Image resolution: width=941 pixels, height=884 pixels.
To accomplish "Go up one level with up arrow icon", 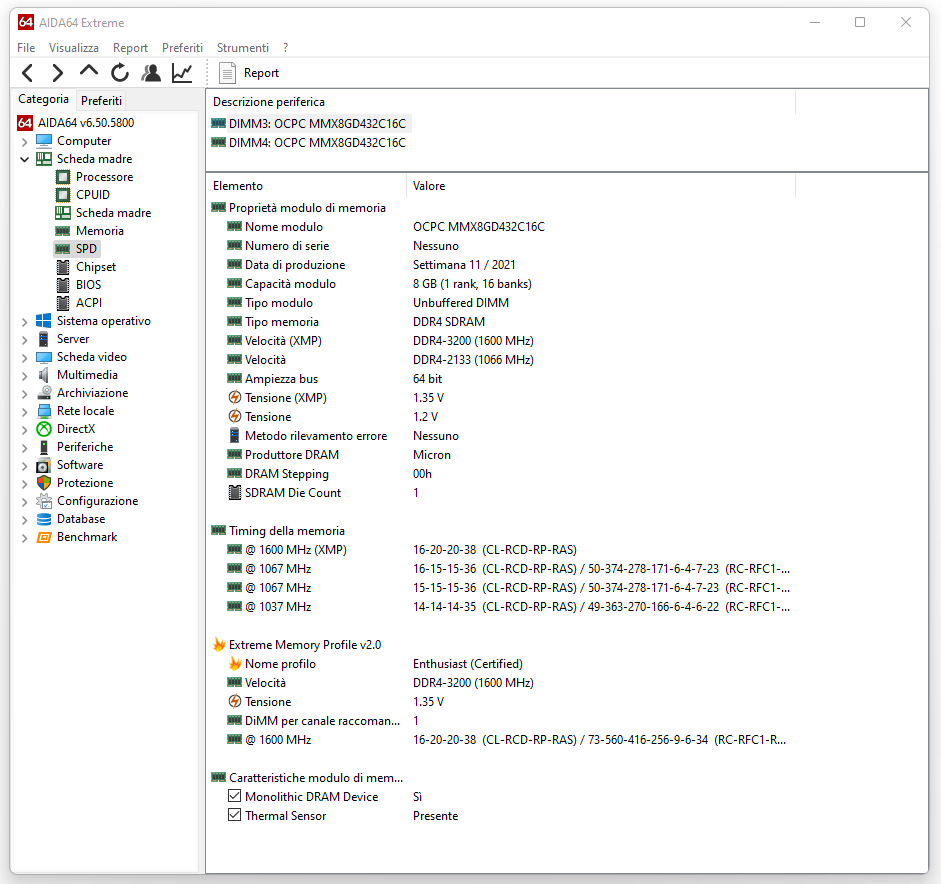I will click(x=89, y=71).
